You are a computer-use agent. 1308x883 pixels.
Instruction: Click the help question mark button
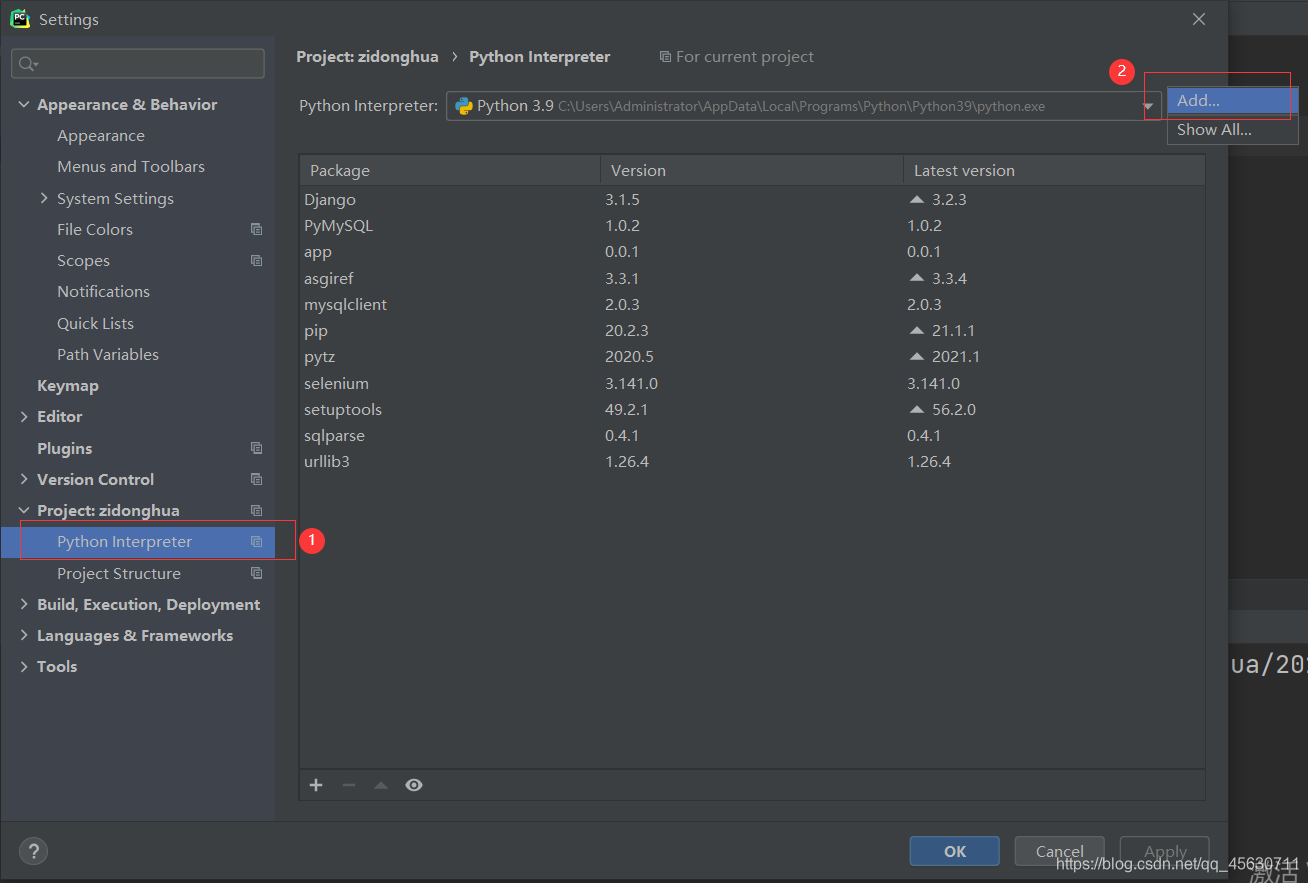[33, 851]
